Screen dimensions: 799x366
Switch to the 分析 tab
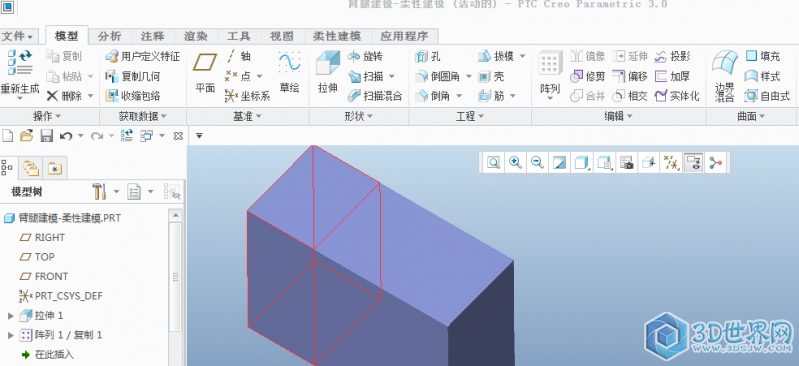pyautogui.click(x=110, y=36)
